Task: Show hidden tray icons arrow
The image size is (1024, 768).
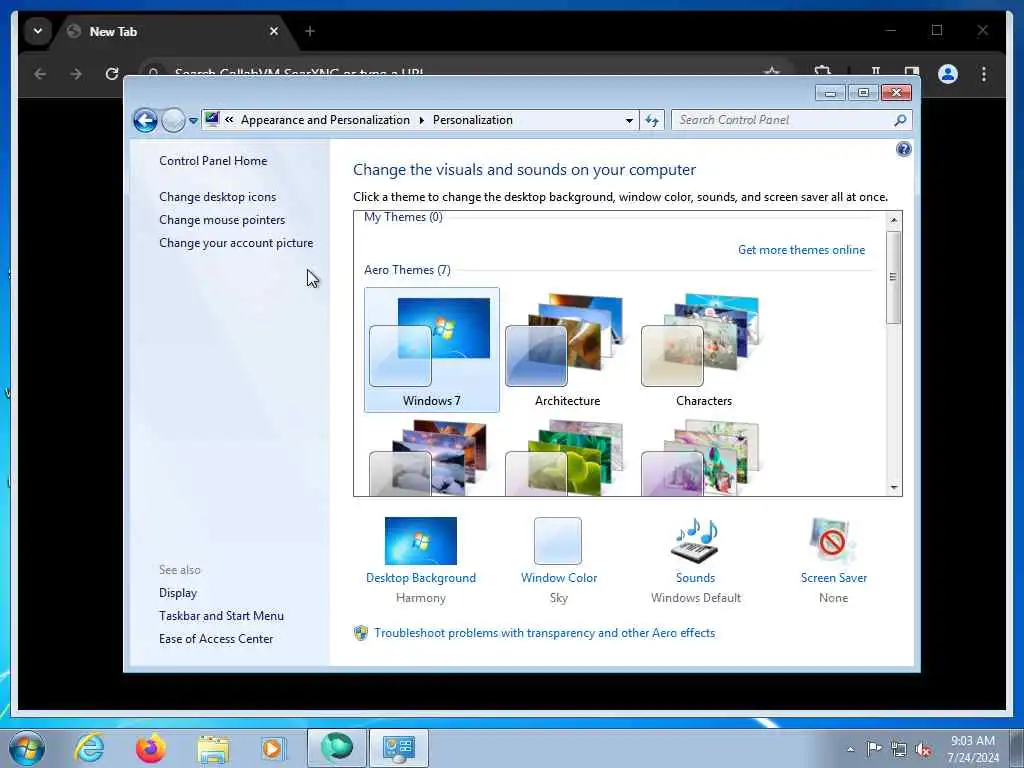Action: 850,749
